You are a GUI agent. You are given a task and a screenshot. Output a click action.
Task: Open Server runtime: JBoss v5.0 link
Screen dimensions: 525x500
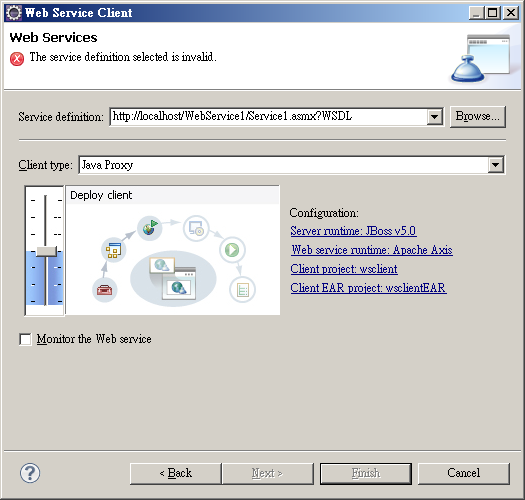[353, 231]
